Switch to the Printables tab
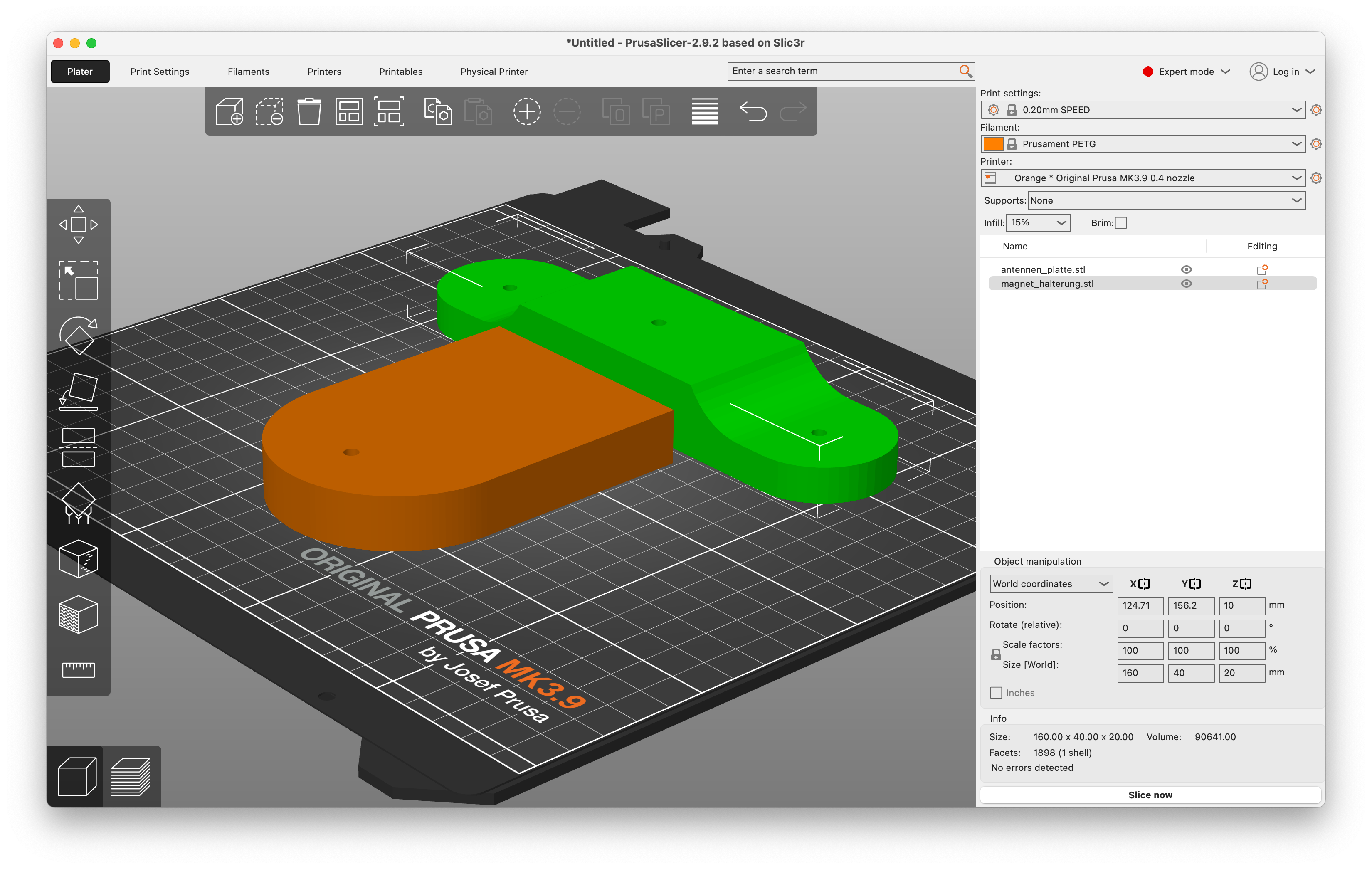This screenshot has height=869, width=1372. [400, 71]
